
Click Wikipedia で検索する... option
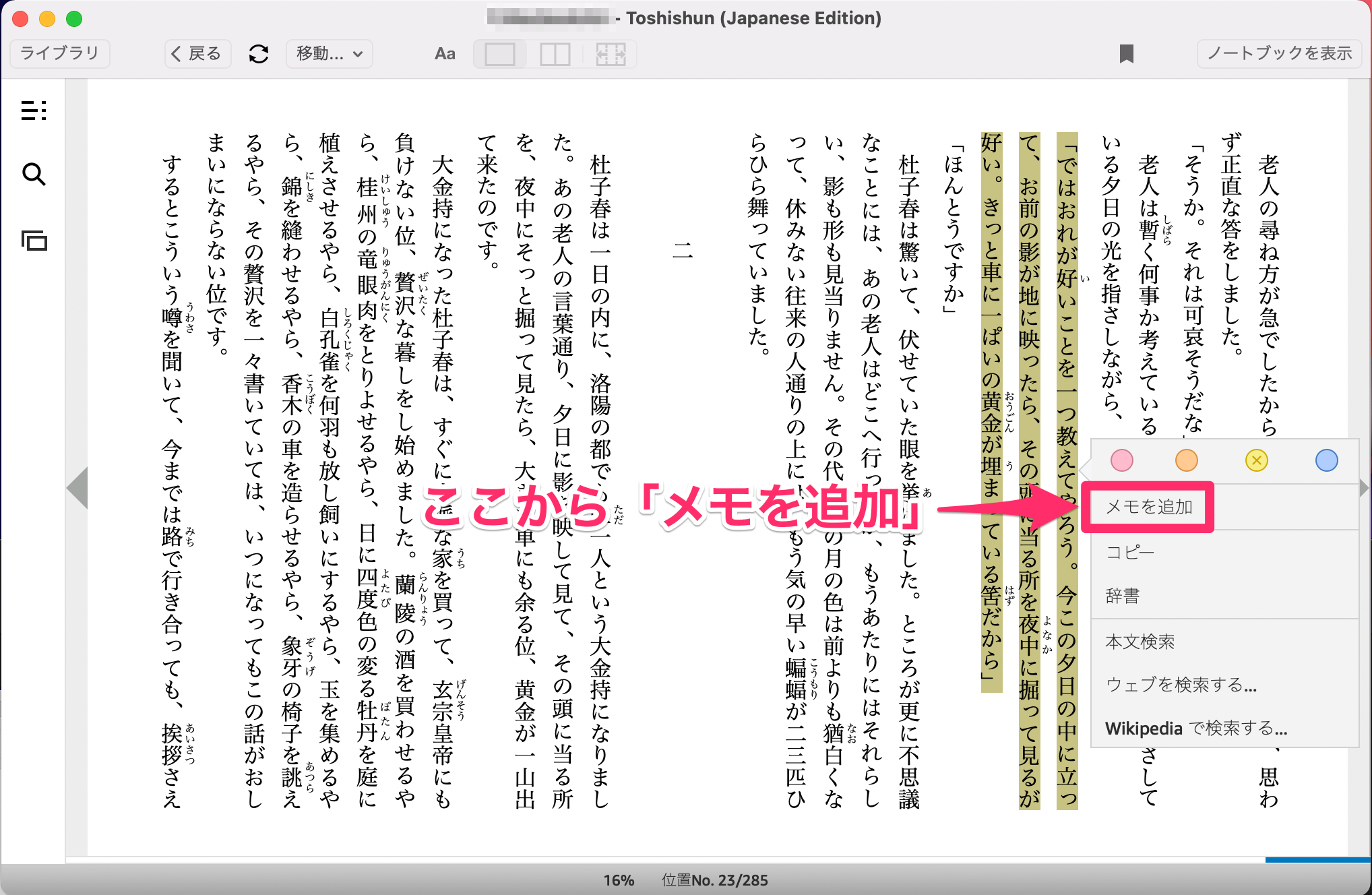tap(1196, 729)
